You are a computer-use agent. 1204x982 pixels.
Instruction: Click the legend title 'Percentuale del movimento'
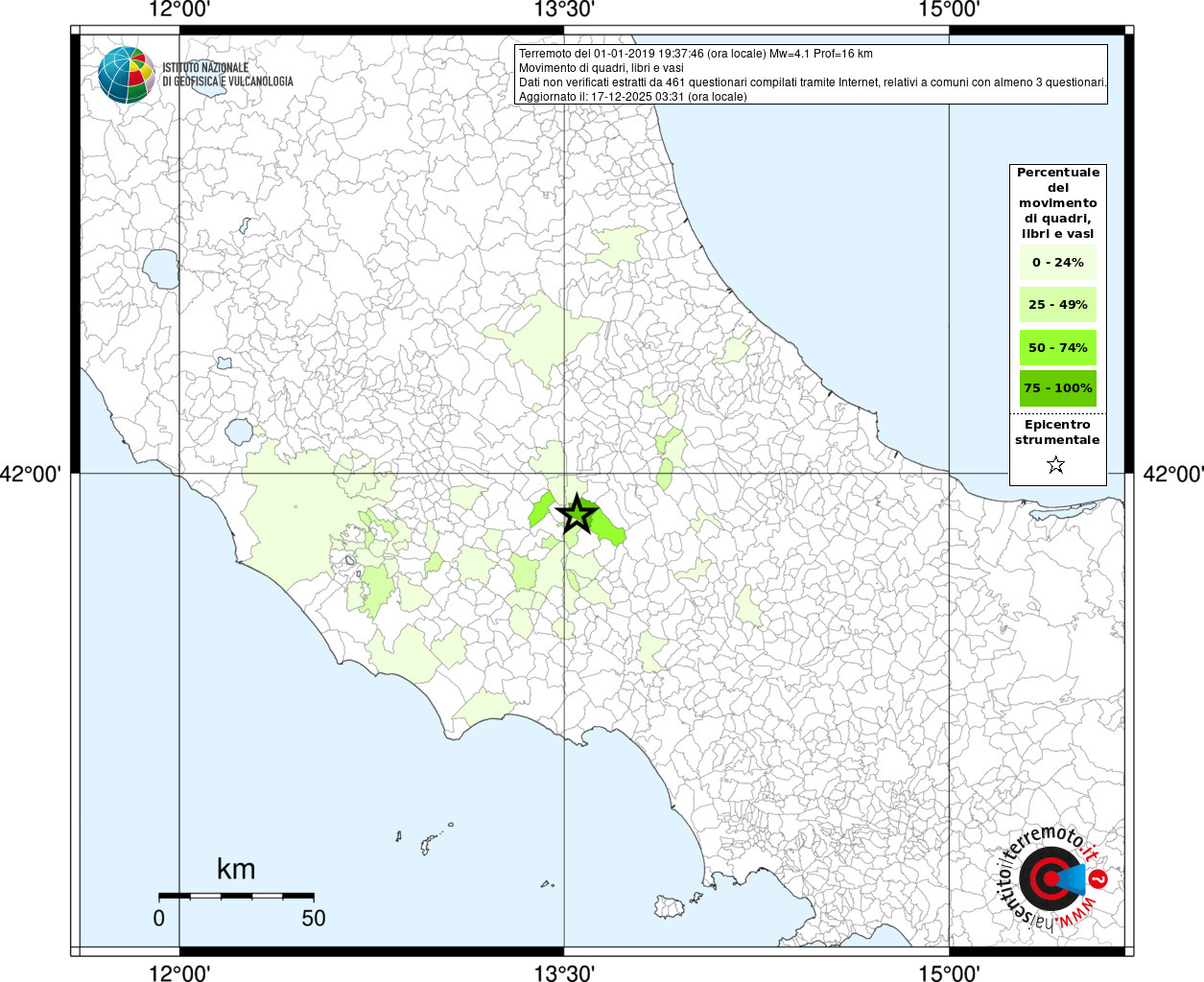point(1058,202)
